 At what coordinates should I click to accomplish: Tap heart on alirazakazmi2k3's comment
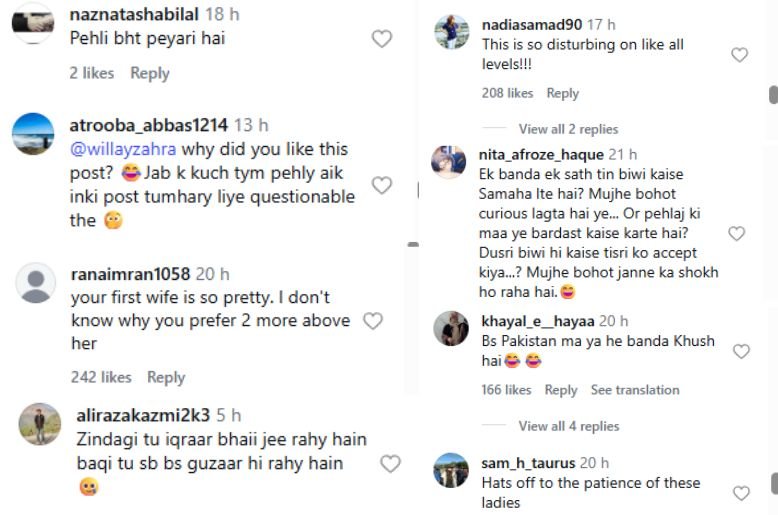pos(390,464)
